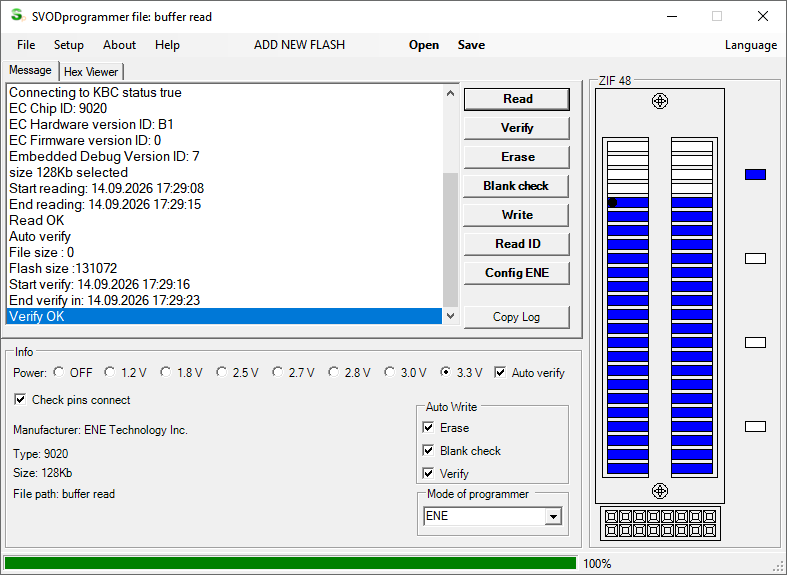Click Open in the menu bar
Image resolution: width=787 pixels, height=575 pixels.
coord(424,45)
